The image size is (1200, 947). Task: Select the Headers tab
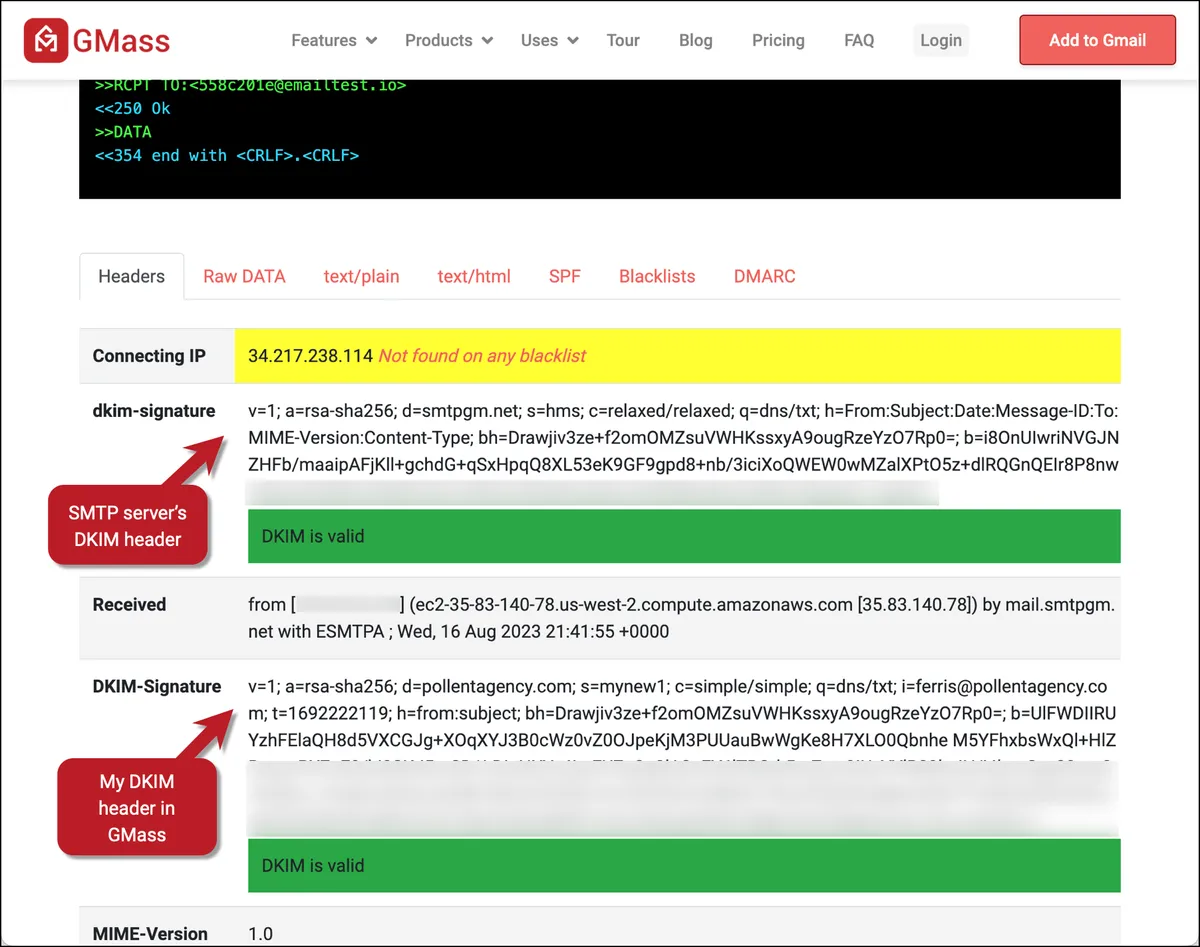point(131,276)
